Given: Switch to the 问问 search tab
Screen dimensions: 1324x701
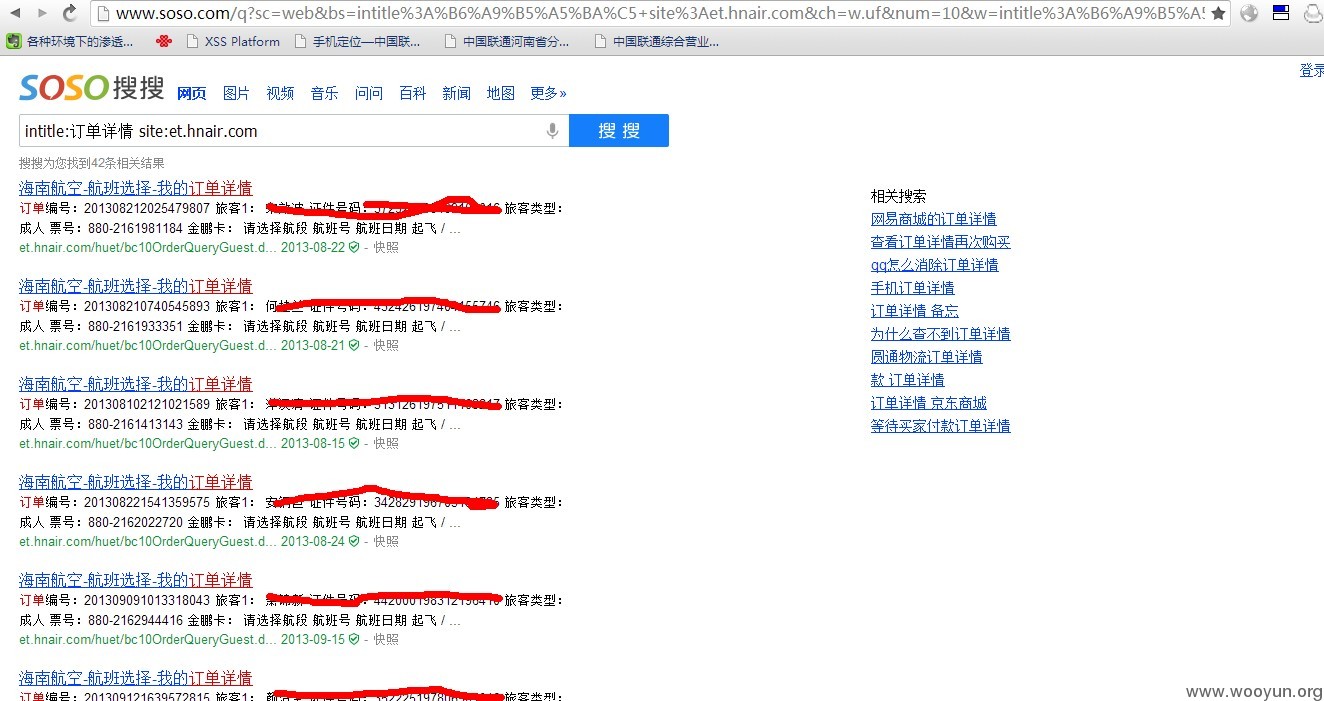Looking at the screenshot, I should (369, 93).
